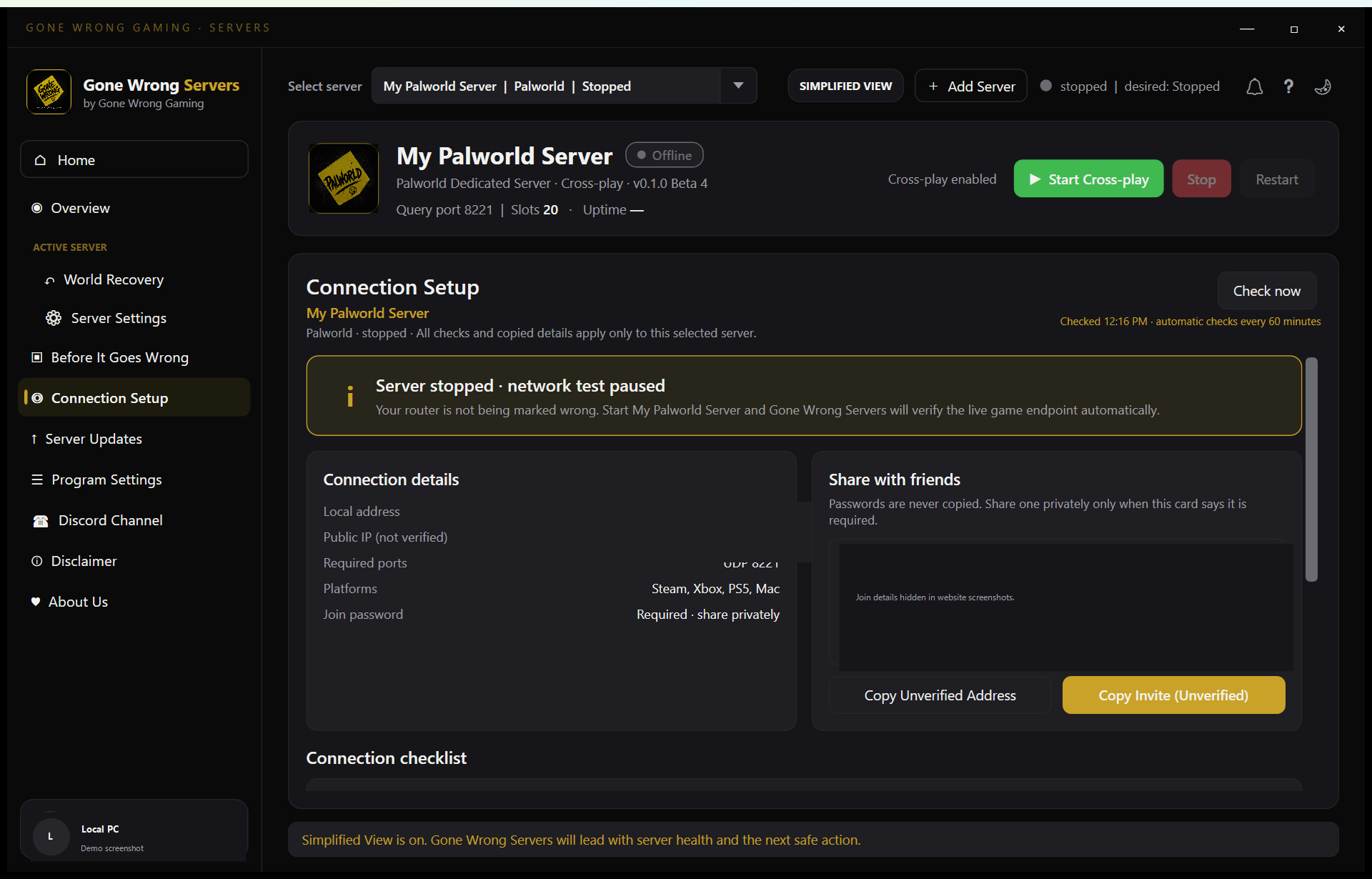Click the World Recovery undo icon

(x=50, y=280)
